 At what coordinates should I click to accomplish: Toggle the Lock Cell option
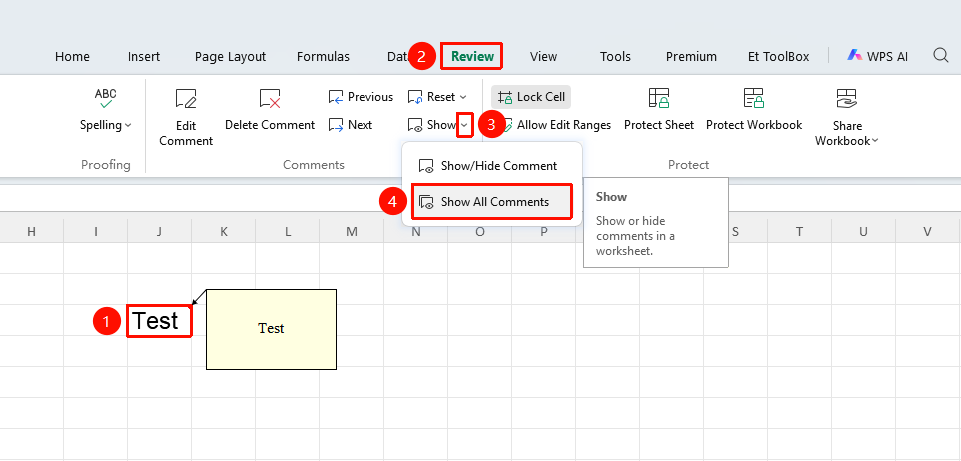coord(531,97)
